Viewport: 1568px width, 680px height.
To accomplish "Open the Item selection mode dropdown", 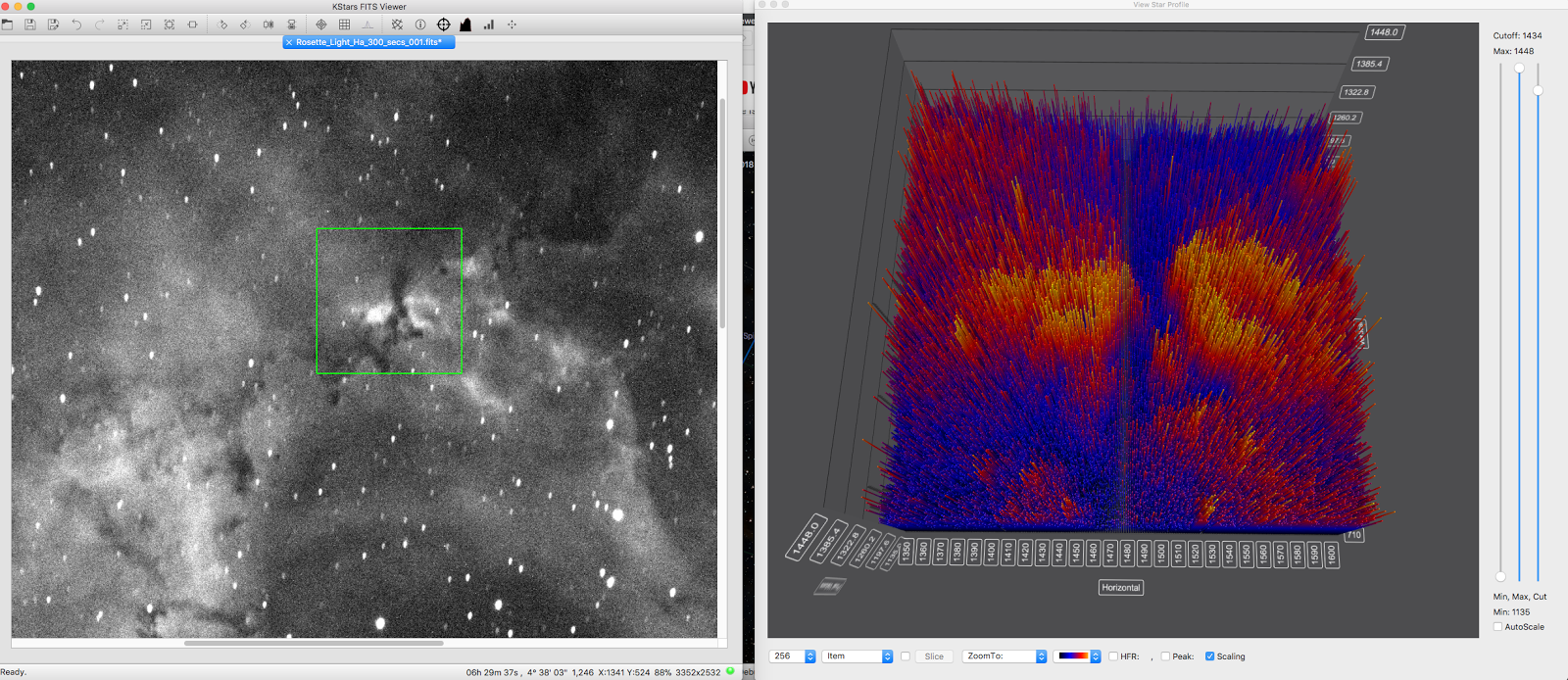I will (857, 656).
